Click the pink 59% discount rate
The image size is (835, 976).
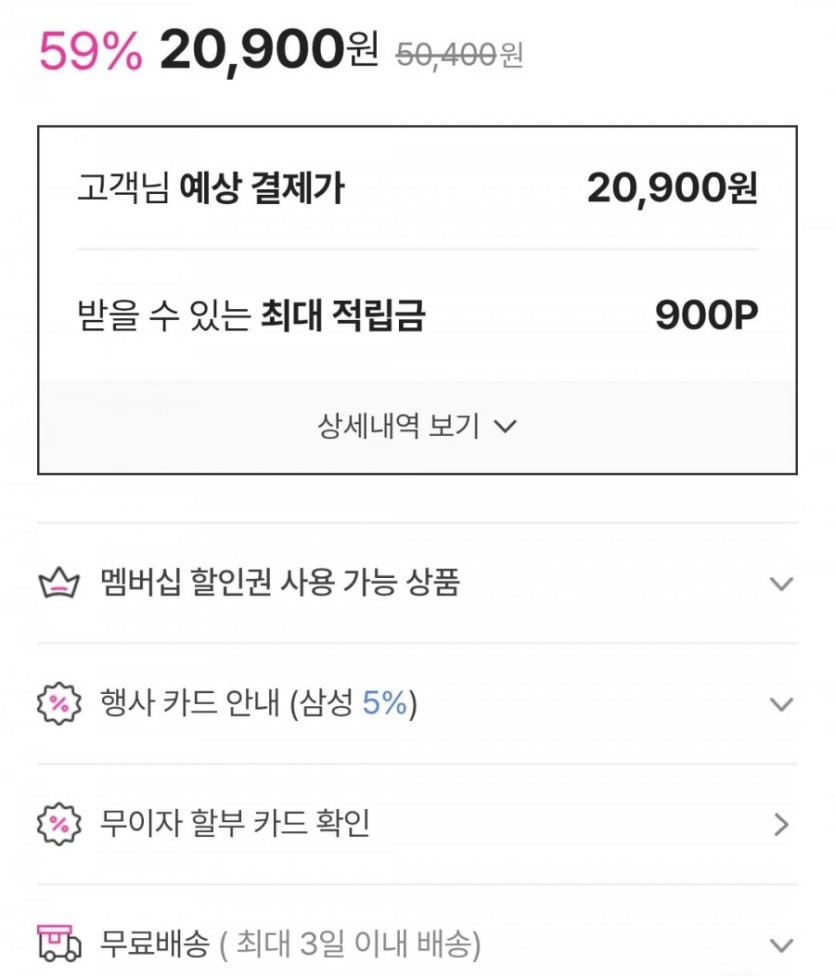click(90, 52)
